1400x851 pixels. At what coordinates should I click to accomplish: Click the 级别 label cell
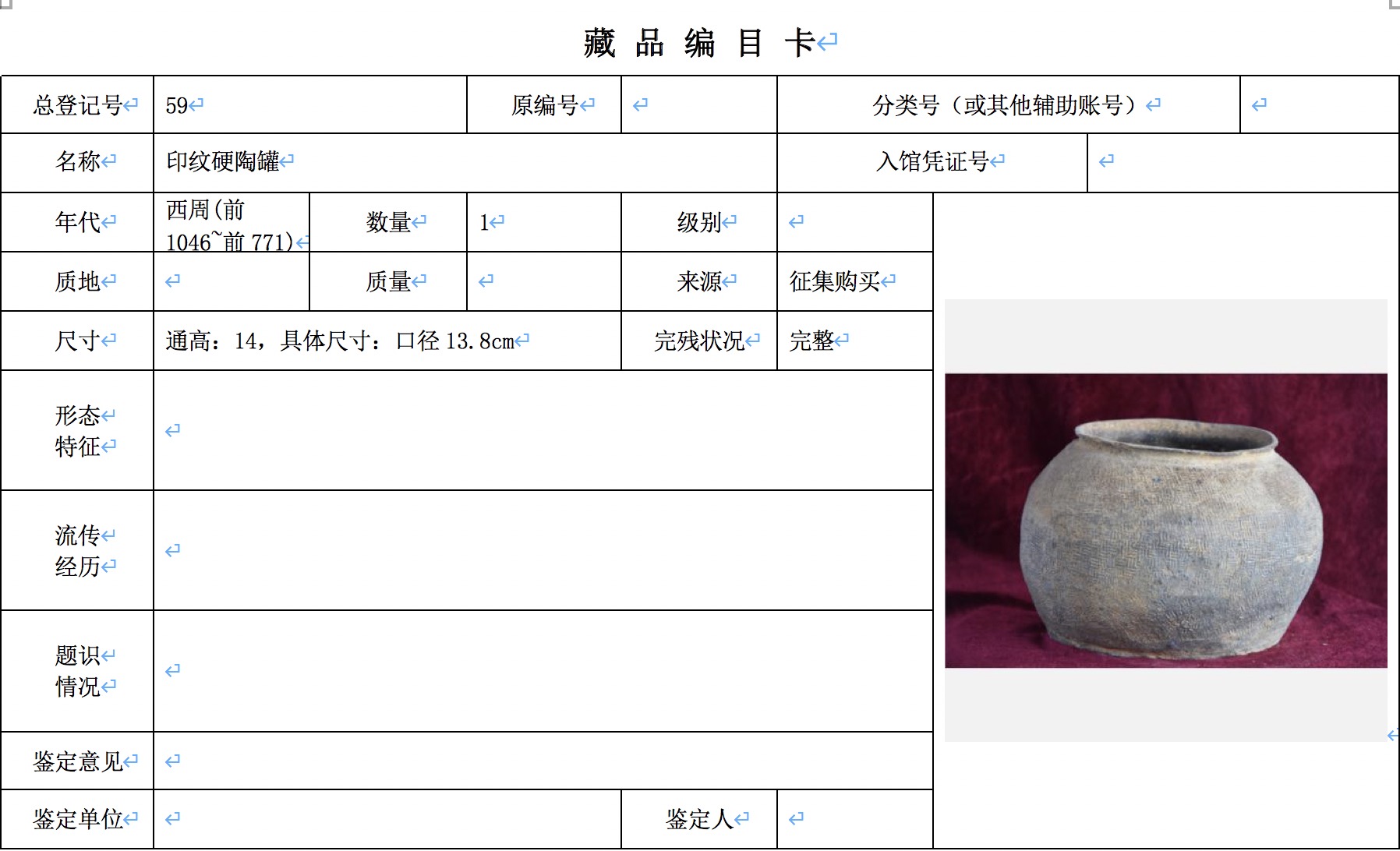click(699, 222)
